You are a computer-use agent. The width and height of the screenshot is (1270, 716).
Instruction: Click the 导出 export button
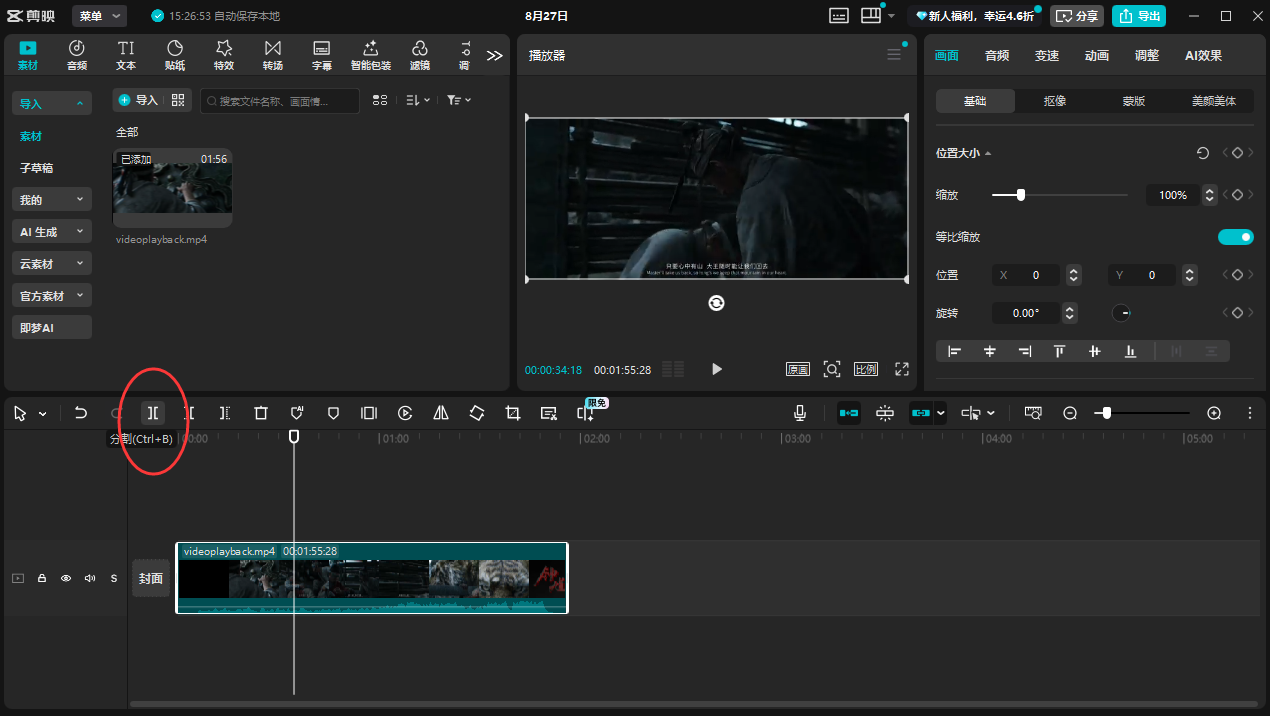[x=1139, y=16]
